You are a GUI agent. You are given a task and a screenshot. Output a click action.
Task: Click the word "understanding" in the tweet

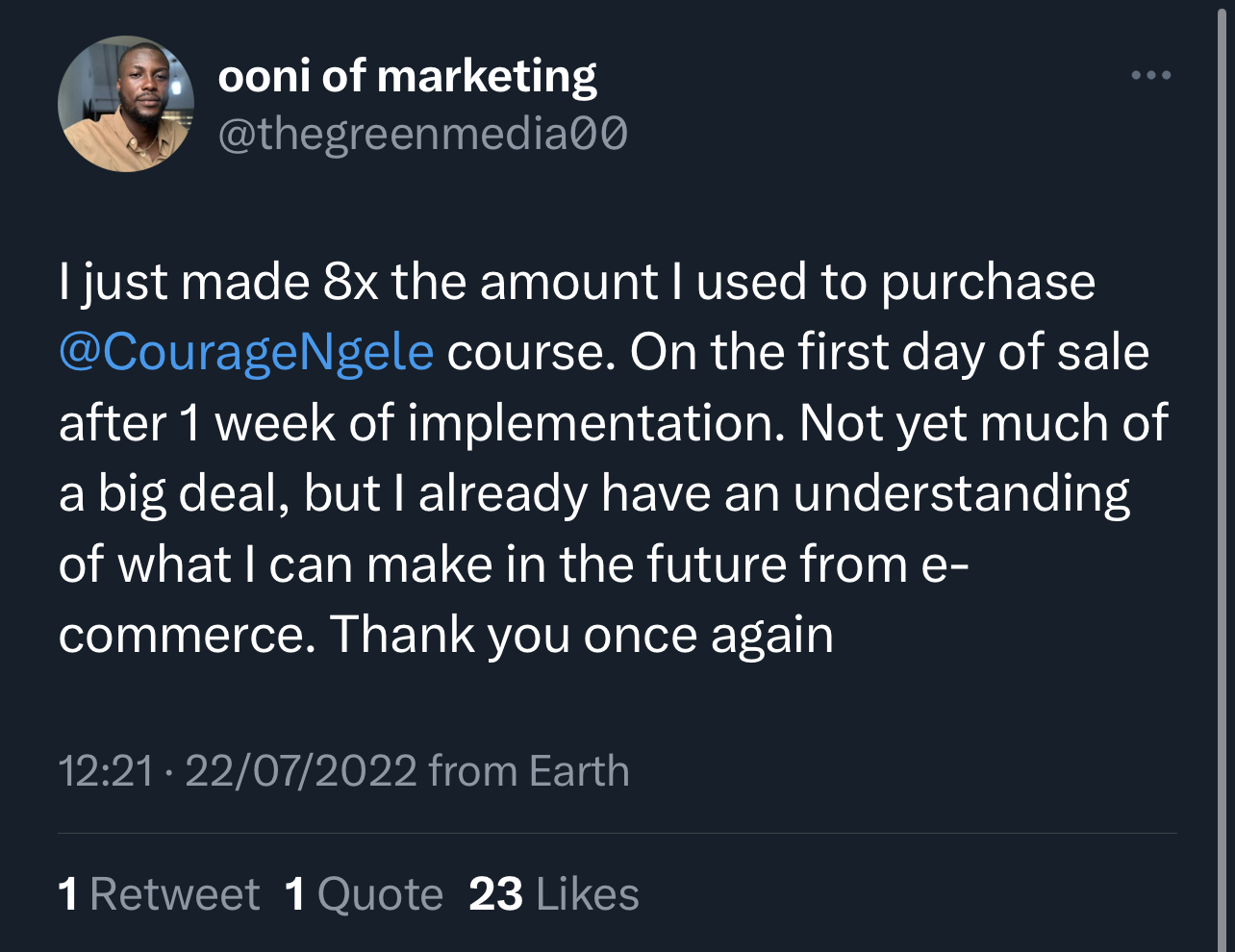[961, 494]
